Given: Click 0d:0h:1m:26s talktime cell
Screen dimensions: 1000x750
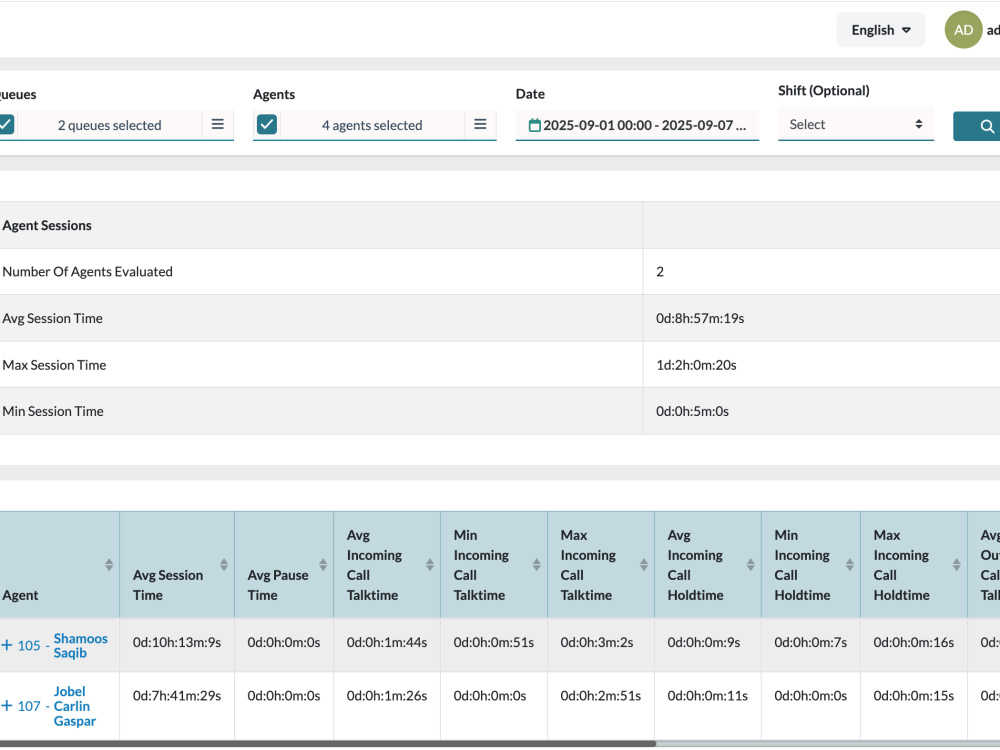Looking at the screenshot, I should (386, 696).
